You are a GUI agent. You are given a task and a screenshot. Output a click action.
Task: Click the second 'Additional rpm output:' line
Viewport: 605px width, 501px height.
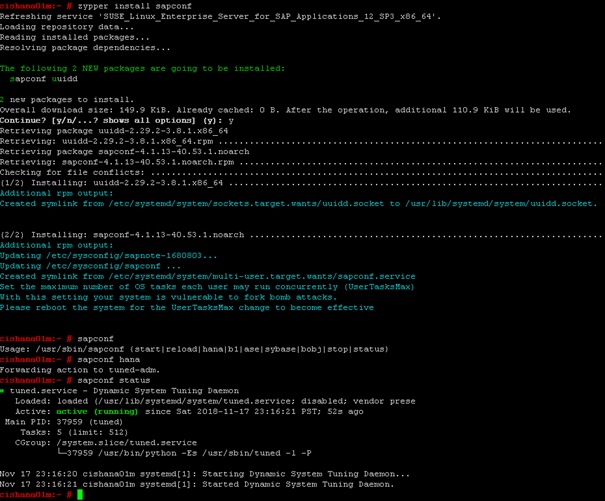[x=57, y=245]
